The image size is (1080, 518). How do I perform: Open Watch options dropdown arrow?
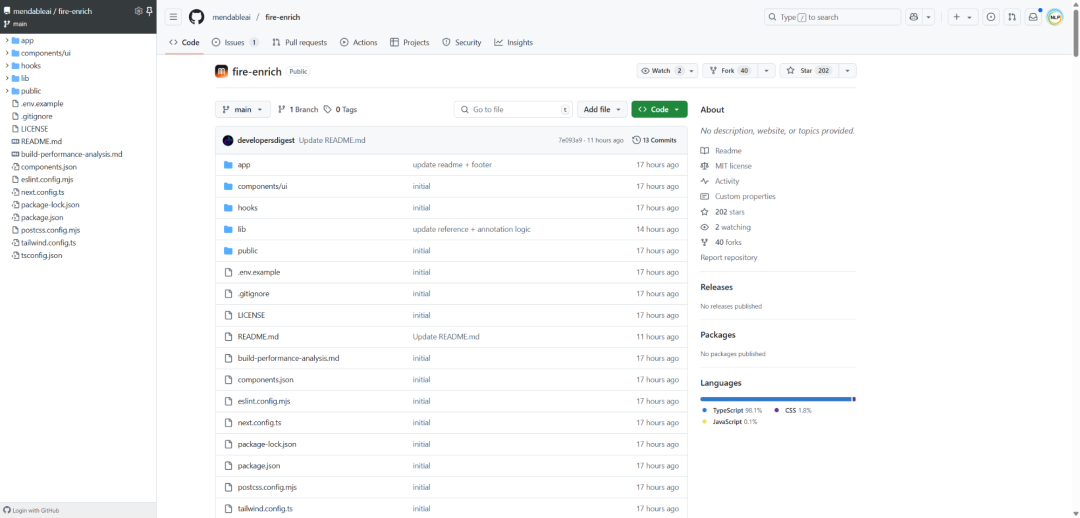tap(692, 71)
